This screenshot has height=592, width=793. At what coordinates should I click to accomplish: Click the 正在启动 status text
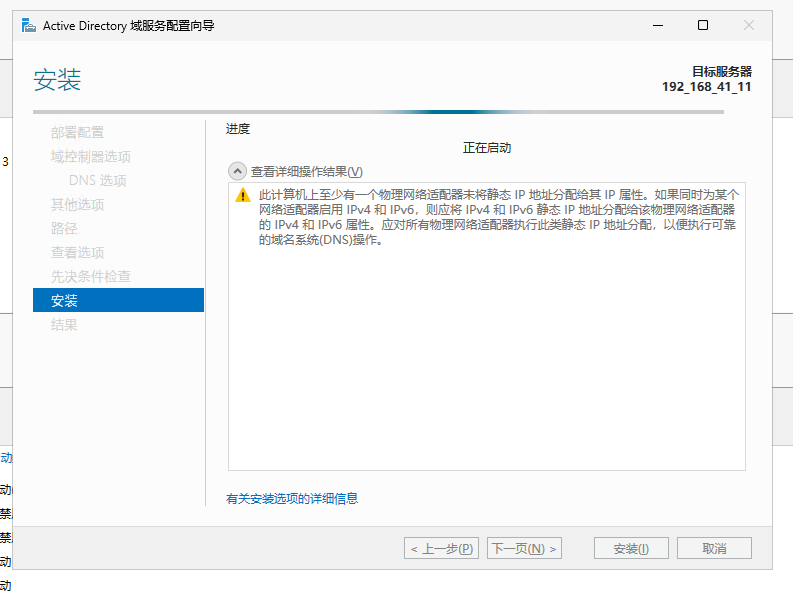(487, 148)
